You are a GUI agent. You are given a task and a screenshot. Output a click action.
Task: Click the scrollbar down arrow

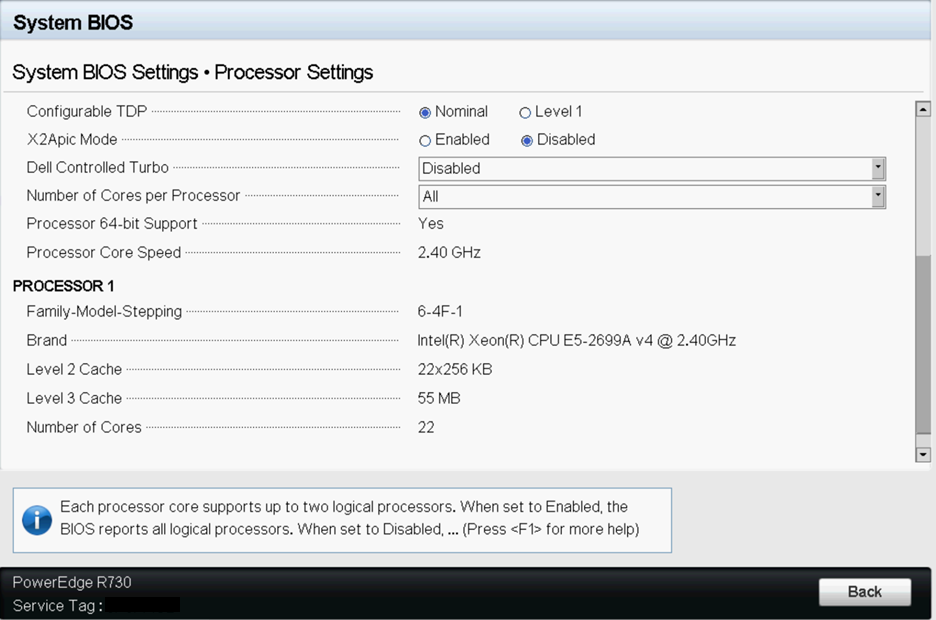(x=923, y=455)
